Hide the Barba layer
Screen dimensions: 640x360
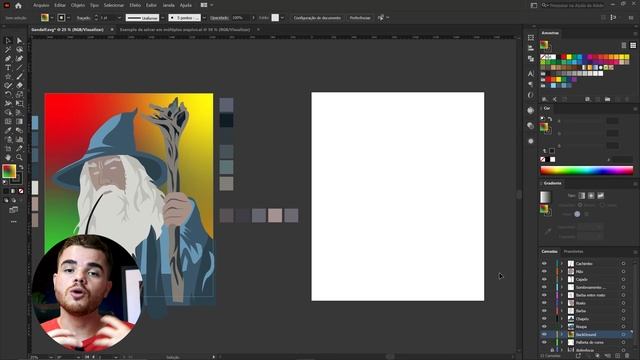click(x=544, y=311)
